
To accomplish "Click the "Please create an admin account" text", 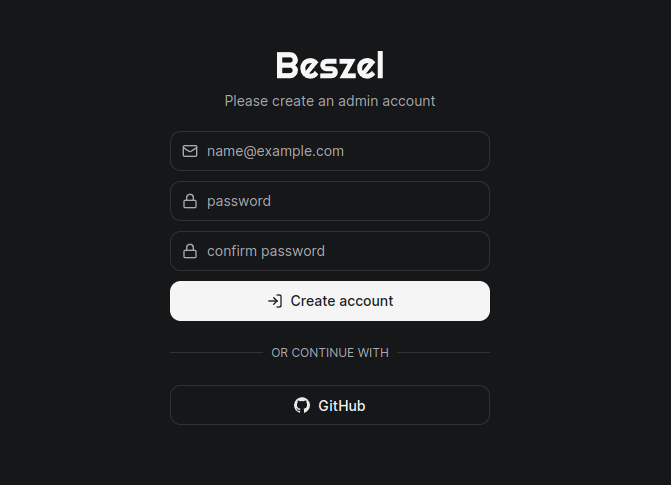I will click(330, 101).
